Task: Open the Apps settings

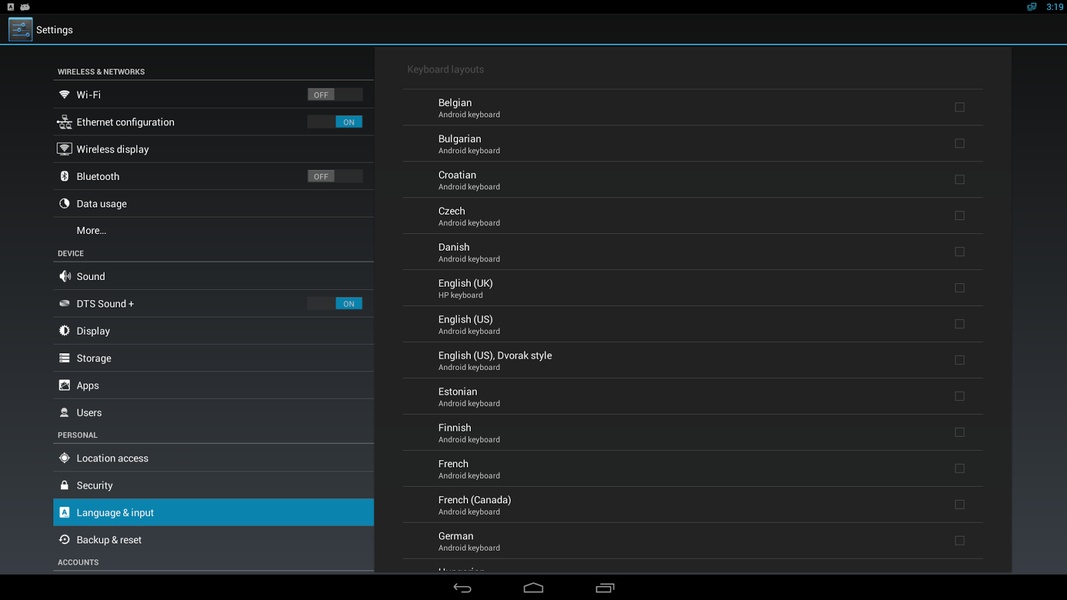Action: click(213, 385)
